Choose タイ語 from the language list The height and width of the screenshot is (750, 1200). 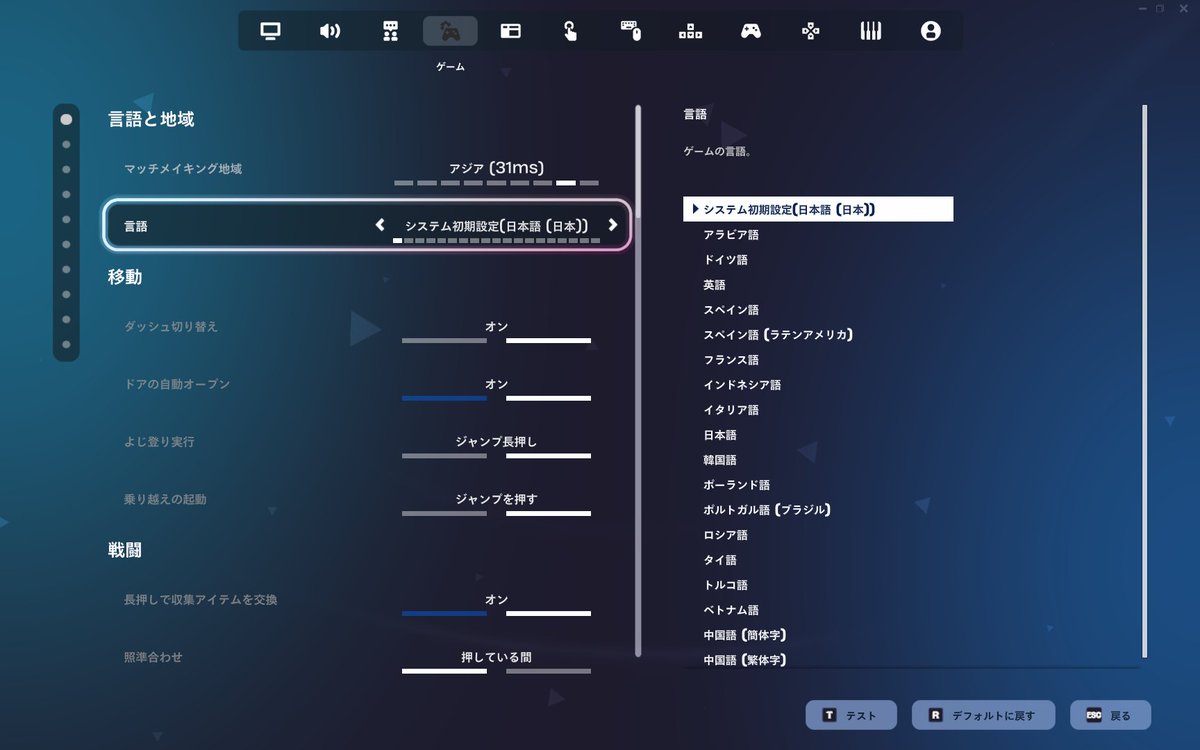click(720, 559)
